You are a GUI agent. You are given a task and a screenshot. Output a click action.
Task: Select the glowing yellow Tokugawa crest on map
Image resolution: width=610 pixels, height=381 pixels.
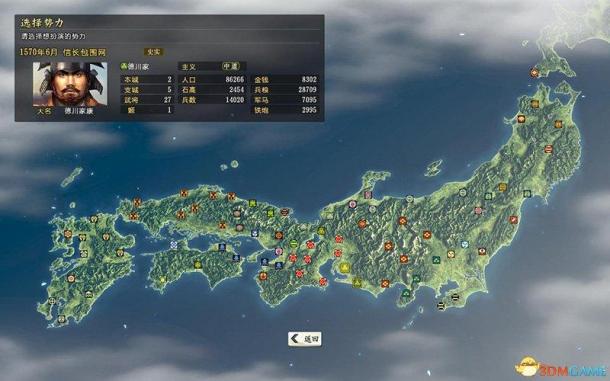pyautogui.click(x=344, y=267)
